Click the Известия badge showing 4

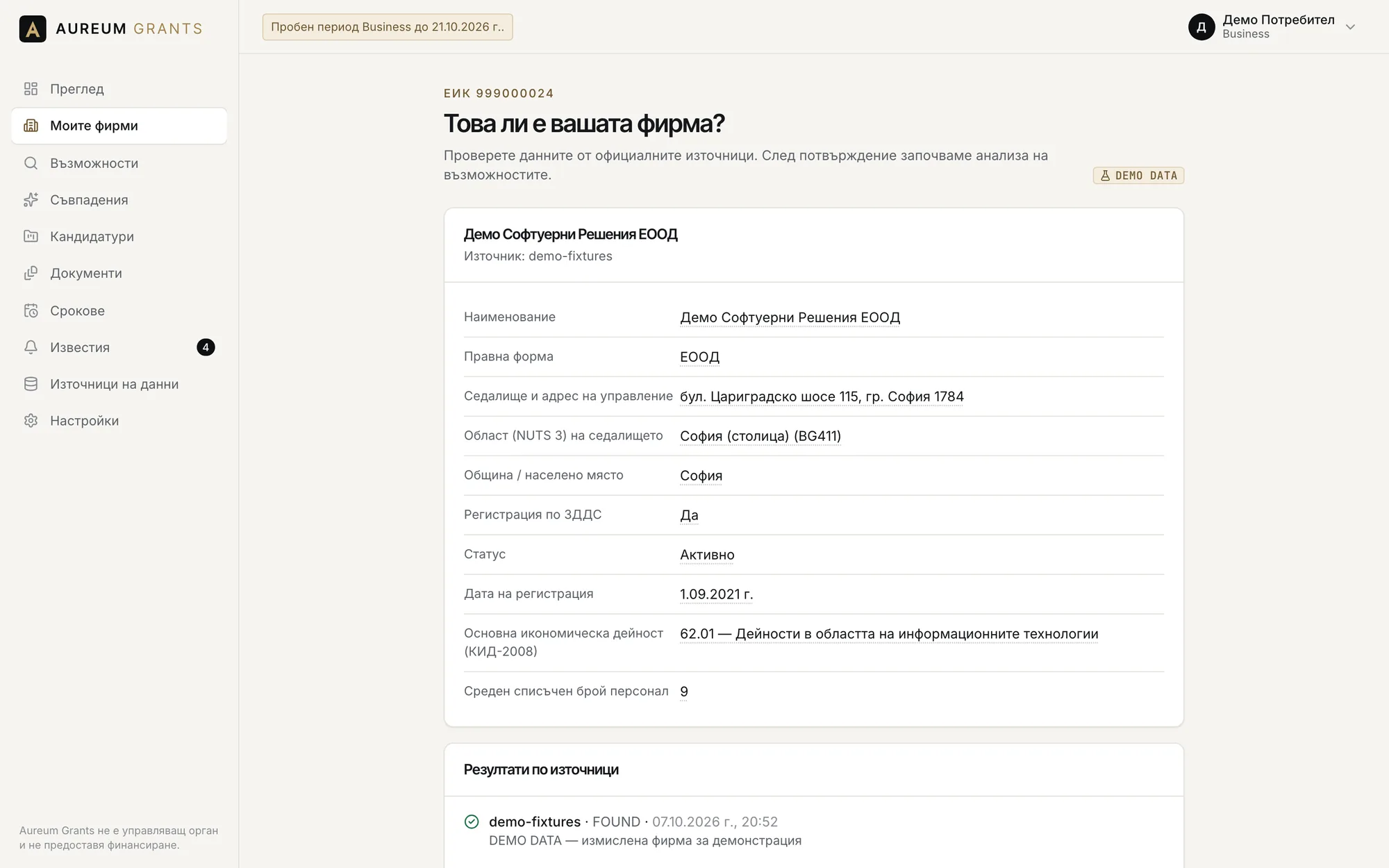206,347
